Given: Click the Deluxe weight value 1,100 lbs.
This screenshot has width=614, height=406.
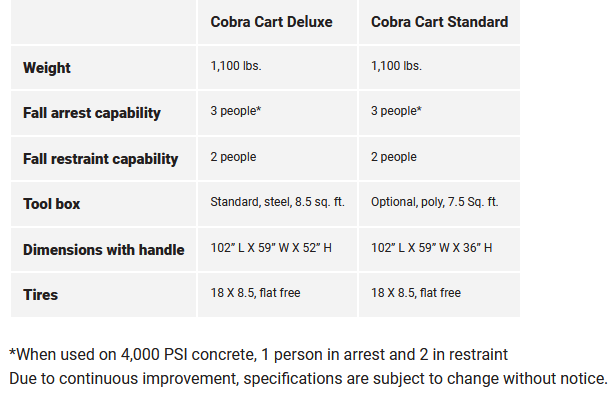Looking at the screenshot, I should point(236,66).
